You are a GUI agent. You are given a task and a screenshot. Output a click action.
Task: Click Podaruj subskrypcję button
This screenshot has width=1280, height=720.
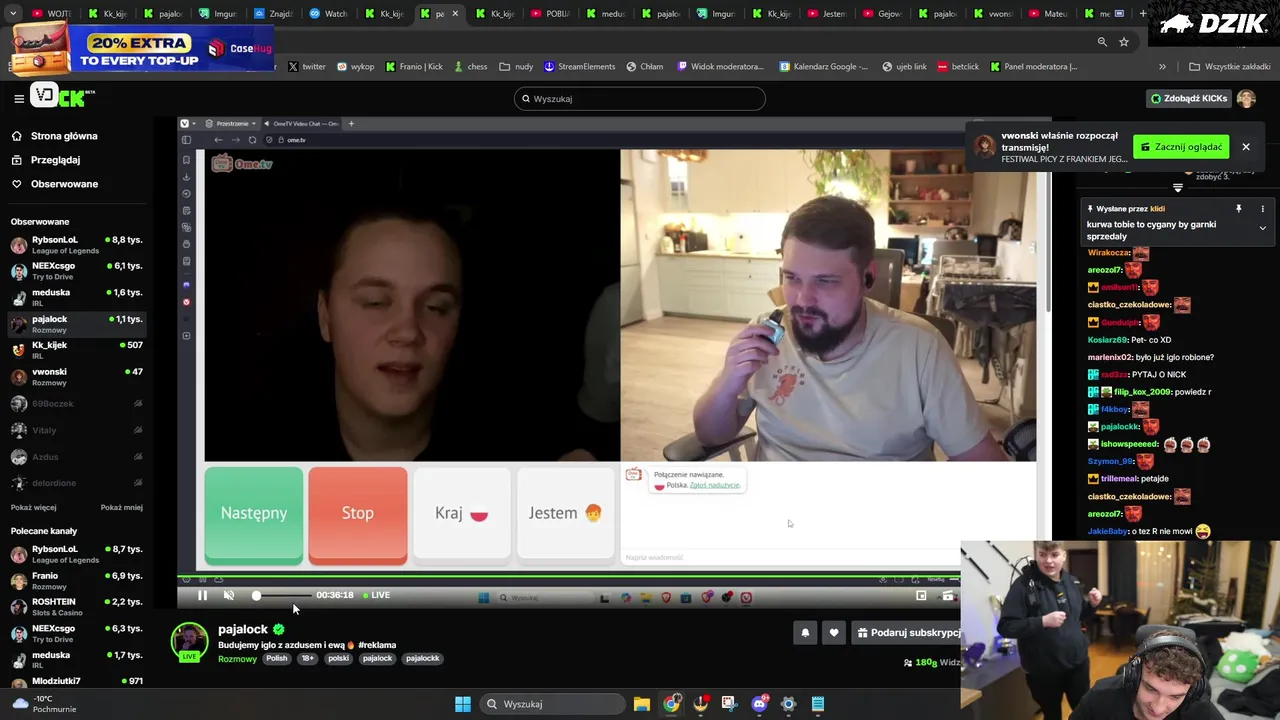(x=906, y=633)
